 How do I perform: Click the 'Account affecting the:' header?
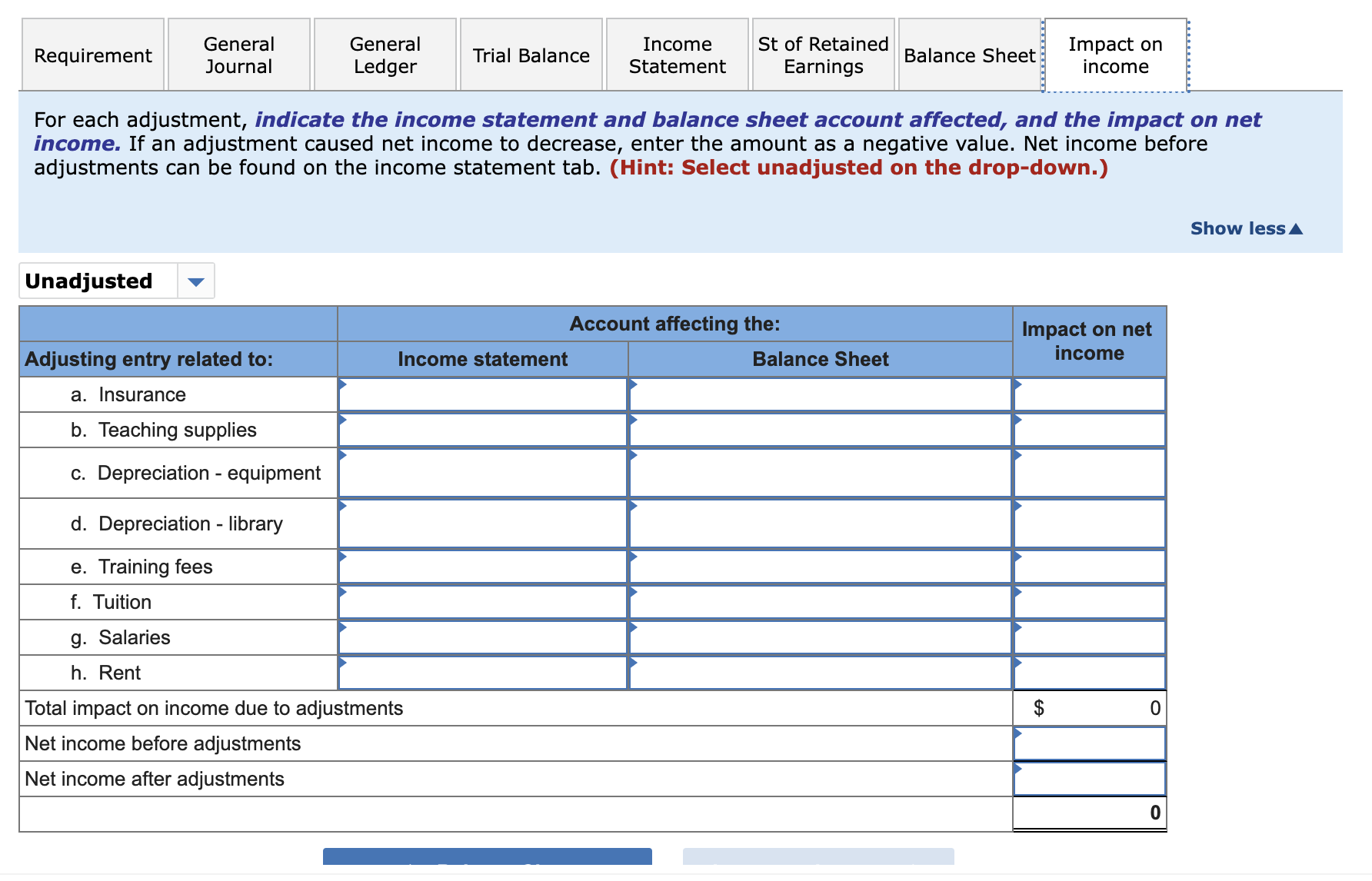point(674,324)
